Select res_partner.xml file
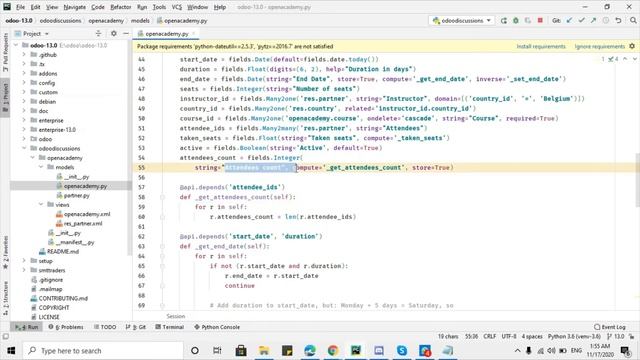This screenshot has height=360, width=640. pos(83,223)
